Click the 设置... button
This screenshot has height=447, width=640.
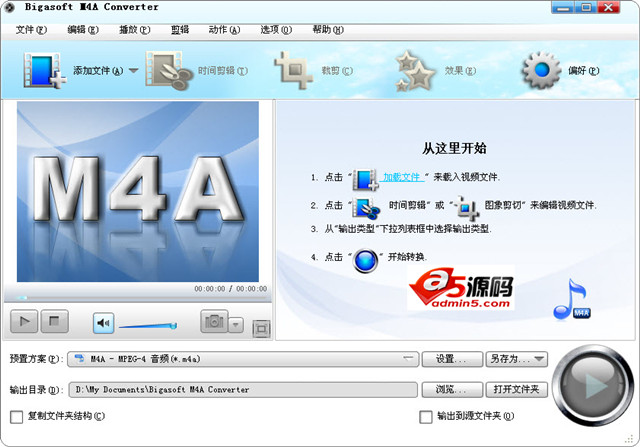452,359
